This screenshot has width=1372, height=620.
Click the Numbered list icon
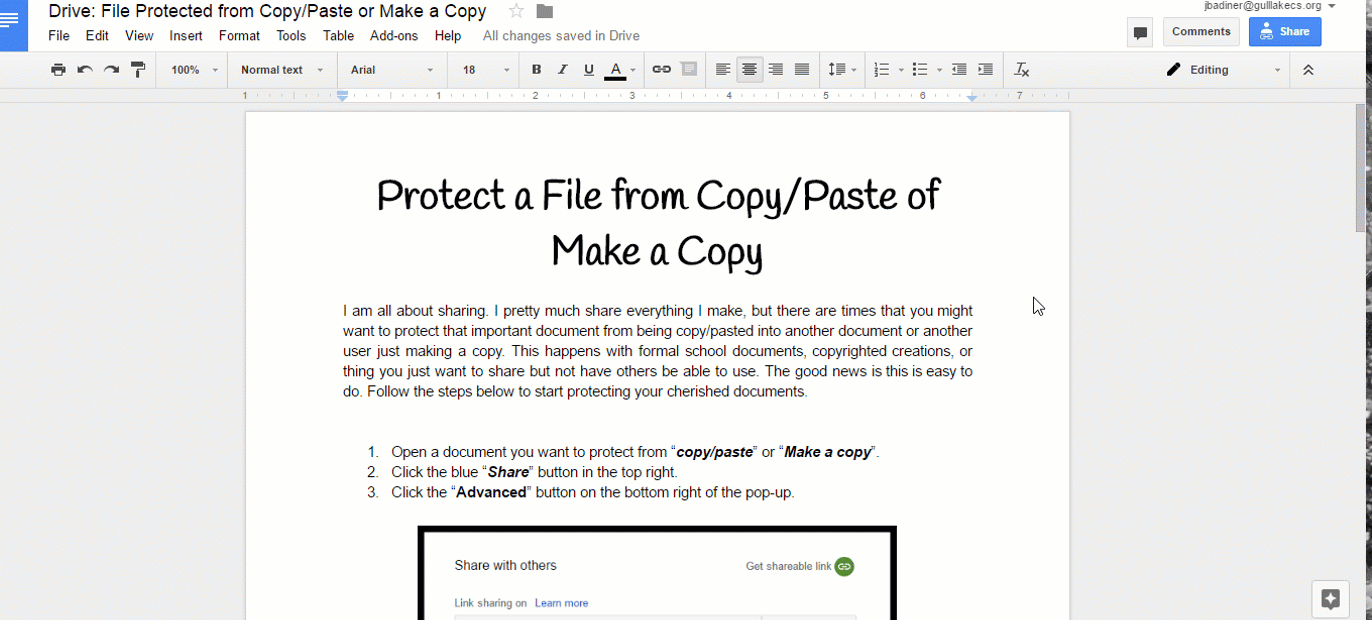[x=881, y=70]
